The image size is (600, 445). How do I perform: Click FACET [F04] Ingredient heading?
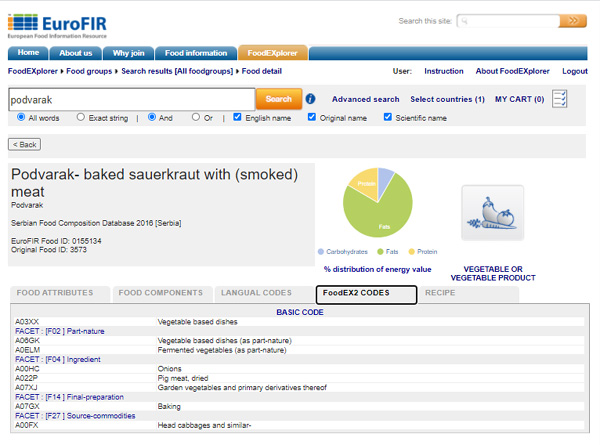coord(58,360)
